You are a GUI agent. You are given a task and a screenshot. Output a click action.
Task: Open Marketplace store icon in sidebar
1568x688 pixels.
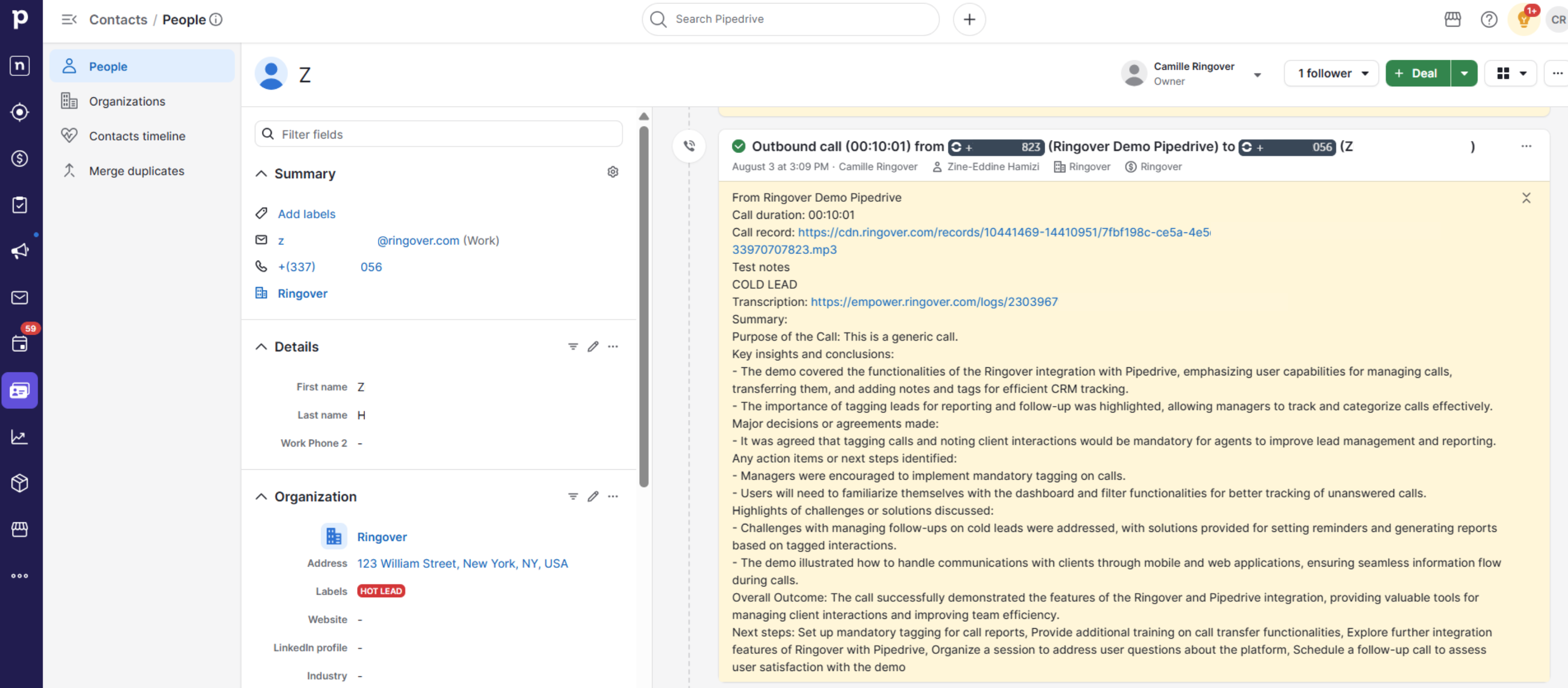20,529
